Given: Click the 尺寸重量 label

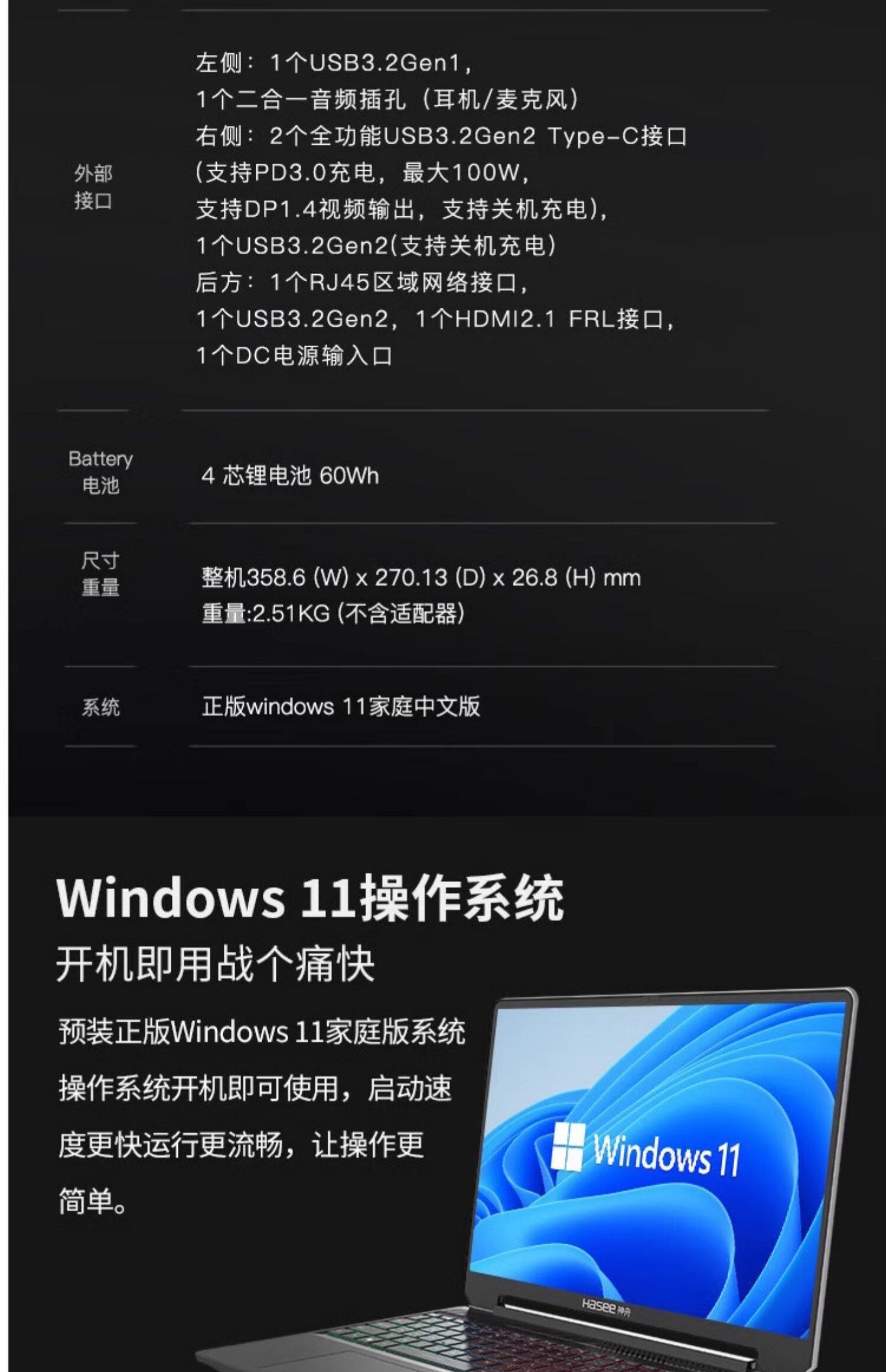Looking at the screenshot, I should (x=100, y=574).
